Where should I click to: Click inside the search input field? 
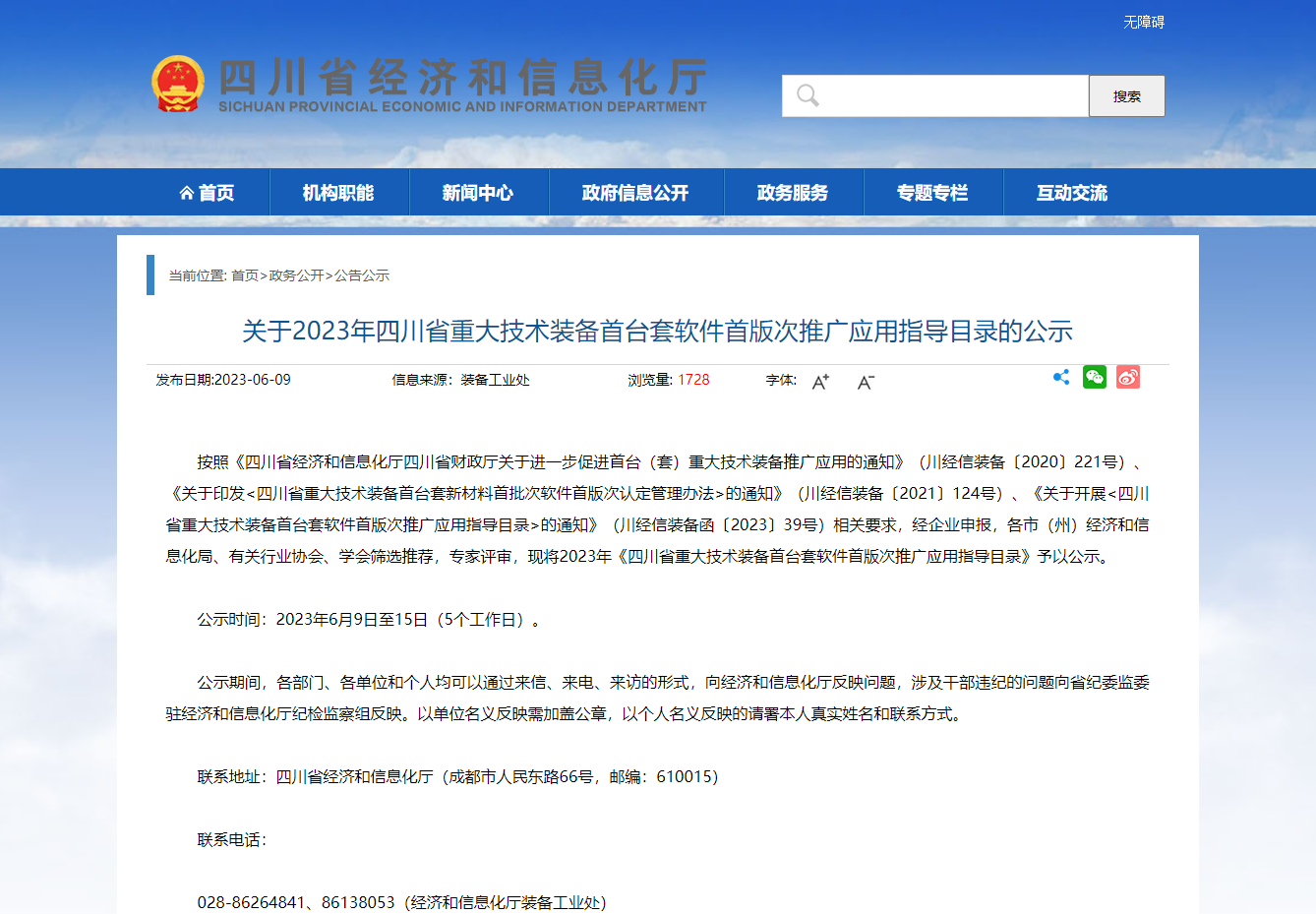pyautogui.click(x=934, y=95)
